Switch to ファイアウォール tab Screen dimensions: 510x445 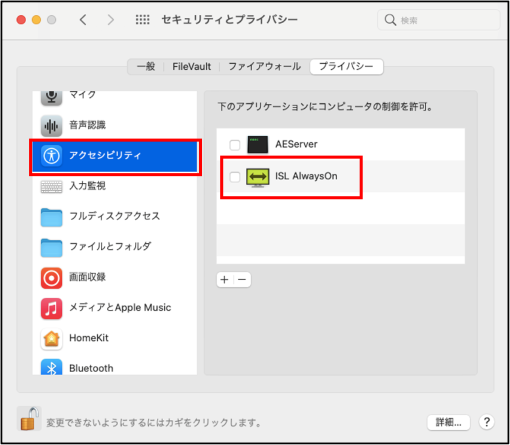pos(265,66)
